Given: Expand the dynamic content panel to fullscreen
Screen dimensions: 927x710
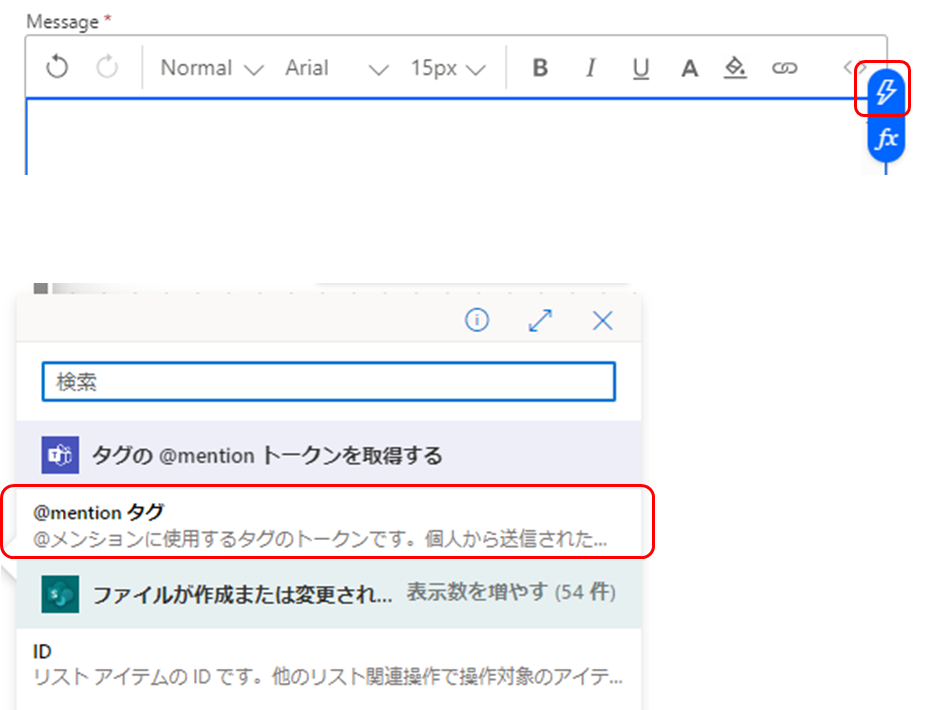Looking at the screenshot, I should coord(540,320).
